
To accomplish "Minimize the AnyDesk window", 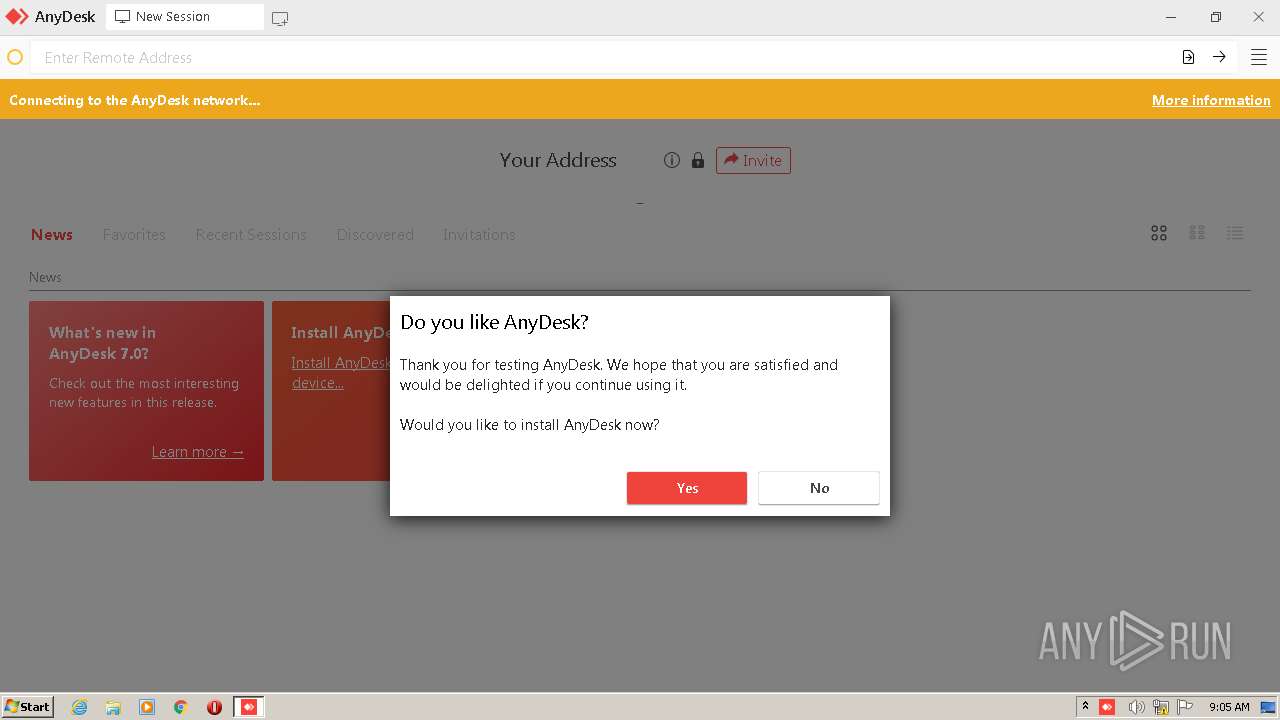I will click(1171, 17).
